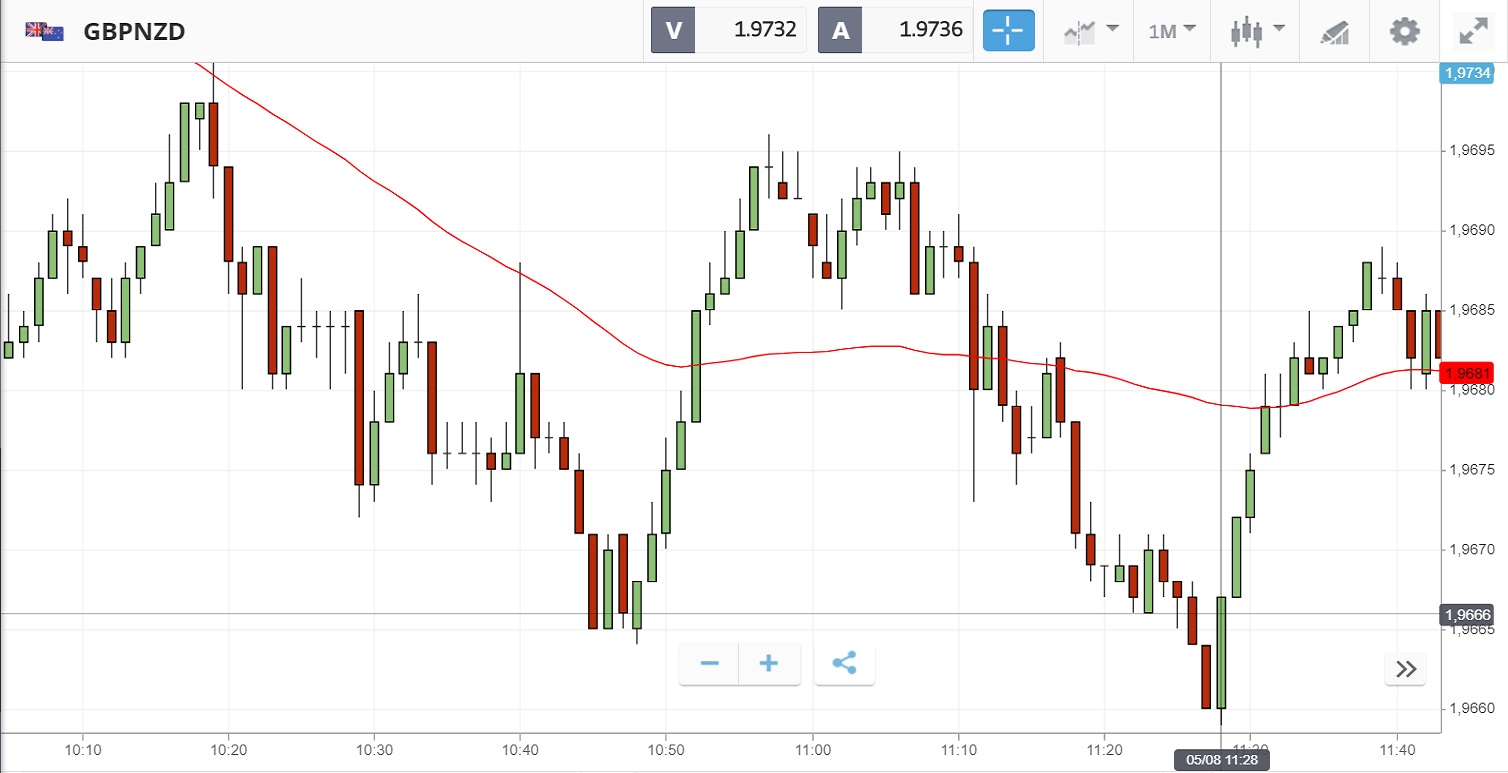Click the A buy price button 1.9736

pyautogui.click(x=894, y=30)
